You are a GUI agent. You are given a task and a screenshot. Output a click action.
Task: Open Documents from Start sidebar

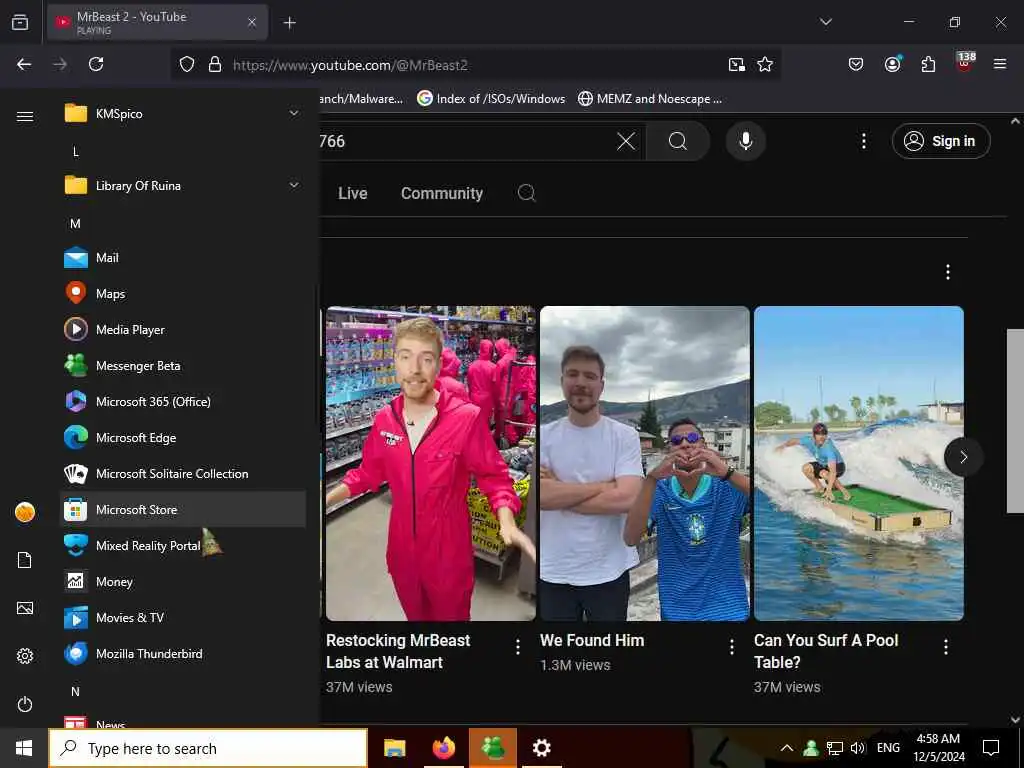coord(25,560)
